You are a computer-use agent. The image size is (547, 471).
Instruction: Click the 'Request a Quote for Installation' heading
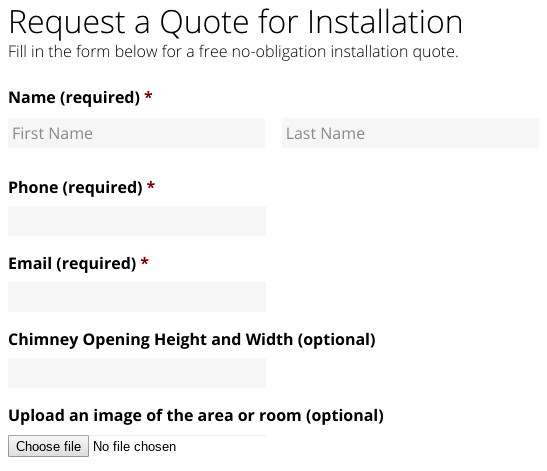(x=235, y=22)
